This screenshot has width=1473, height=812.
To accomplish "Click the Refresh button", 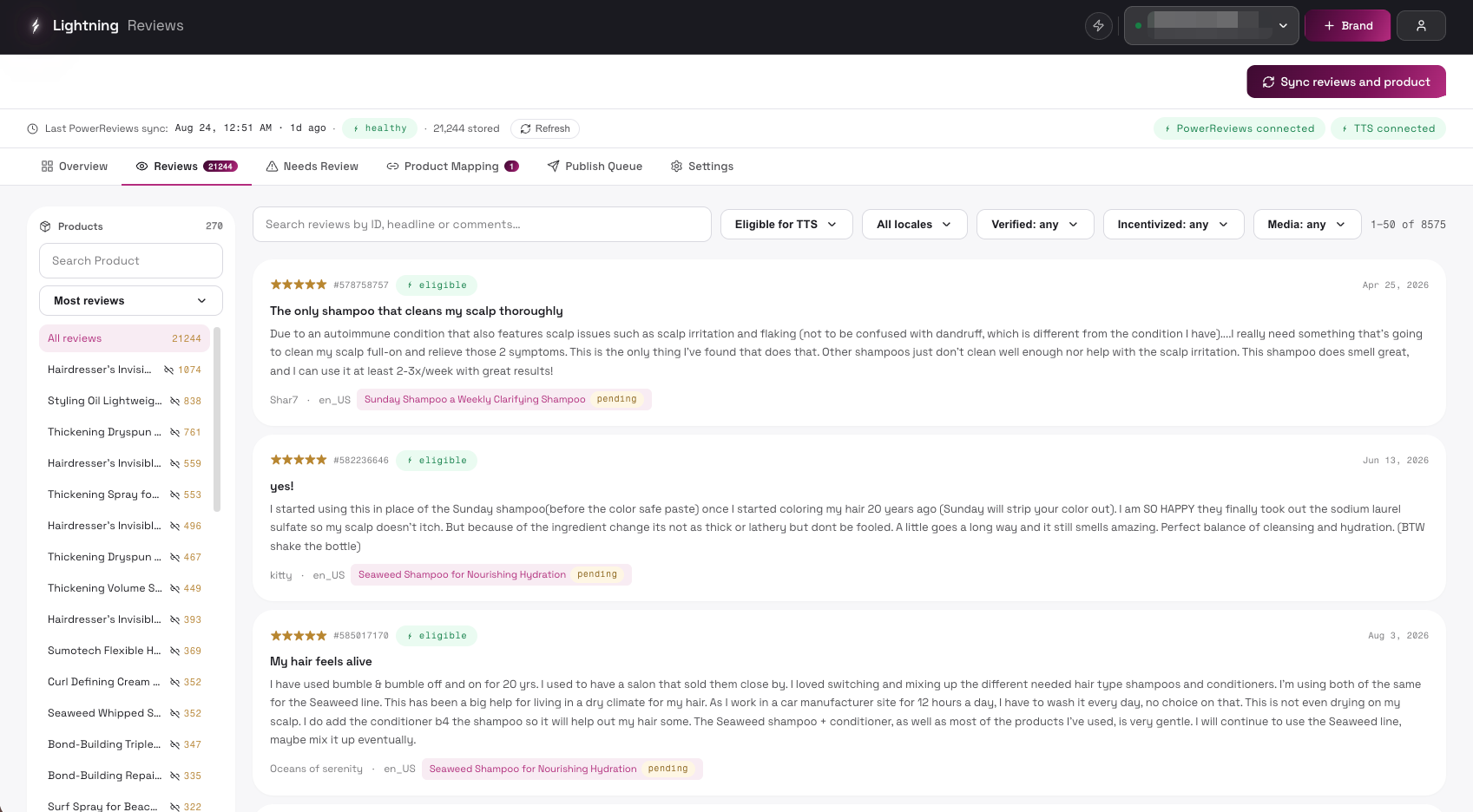I will (x=545, y=128).
